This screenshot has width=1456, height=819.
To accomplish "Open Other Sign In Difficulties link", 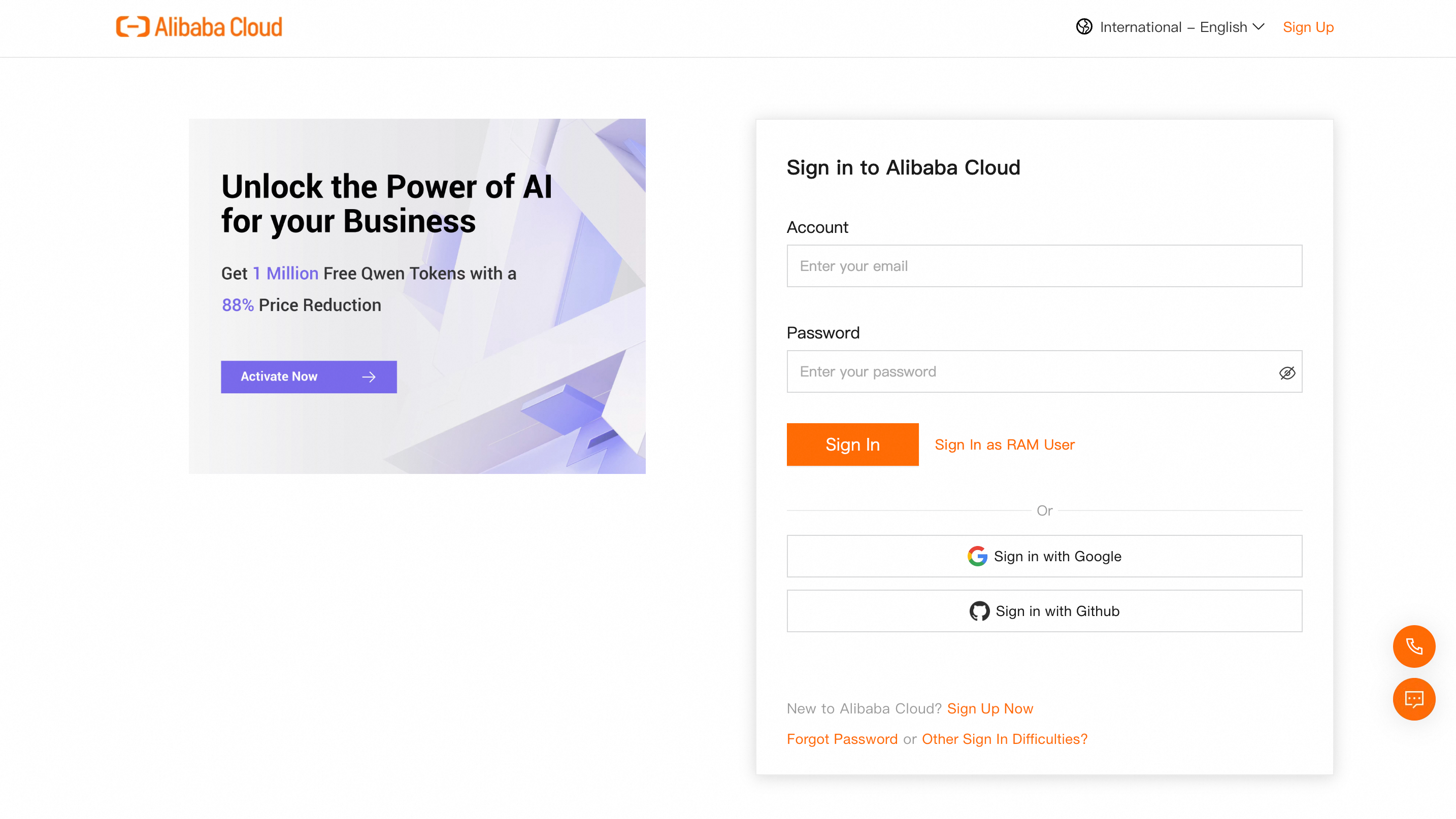I will click(x=1004, y=739).
